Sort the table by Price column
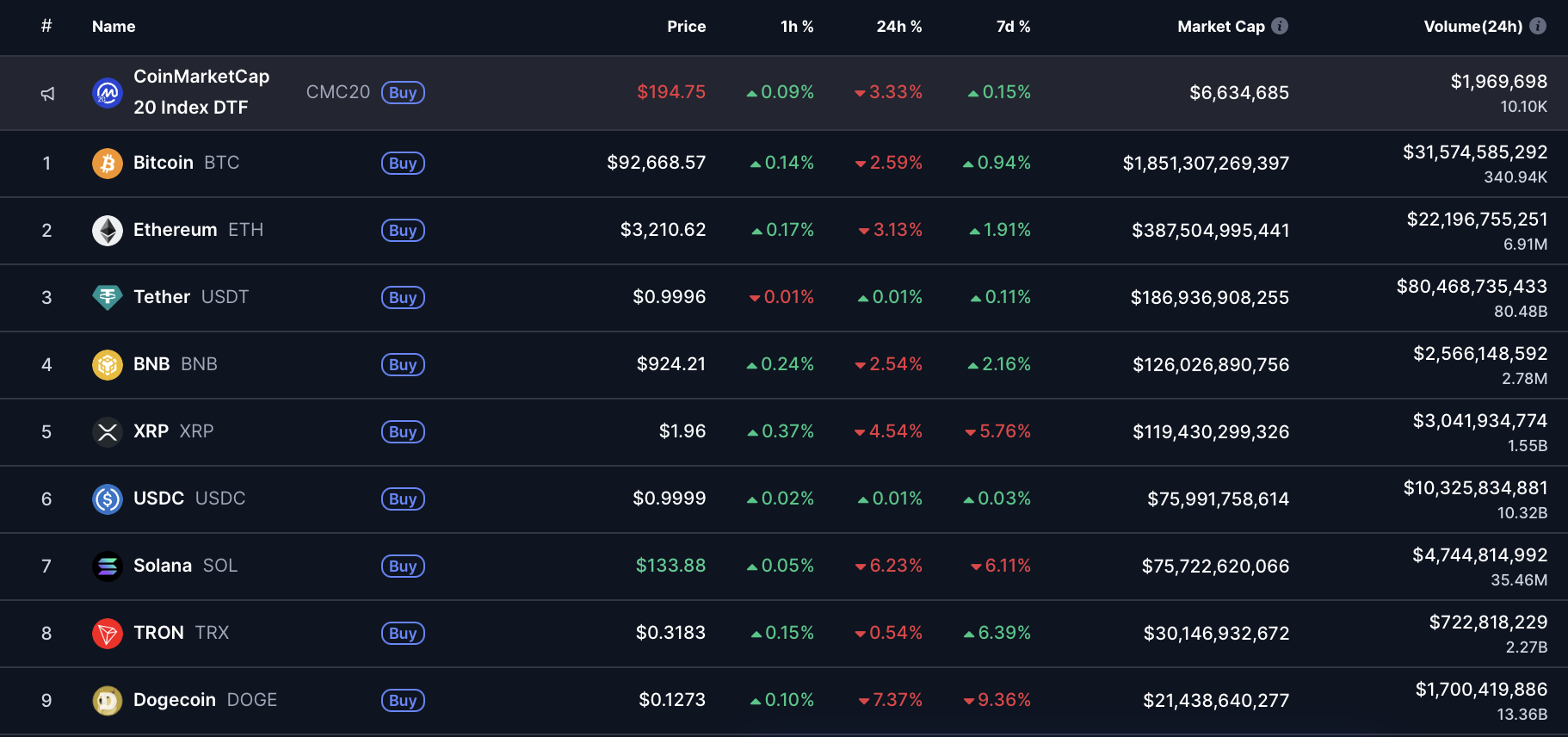The height and width of the screenshot is (737, 1568). (x=686, y=27)
